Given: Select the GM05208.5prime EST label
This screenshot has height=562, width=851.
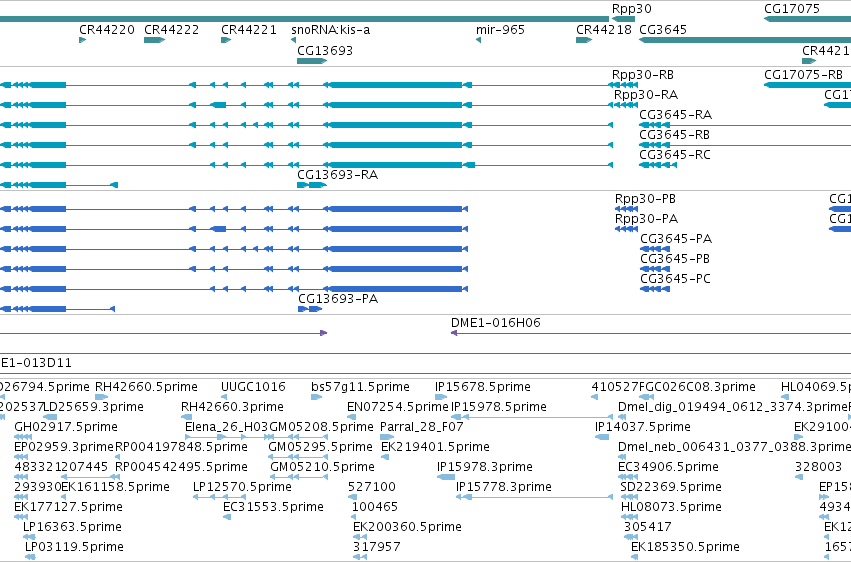Looking at the screenshot, I should click(x=321, y=427).
